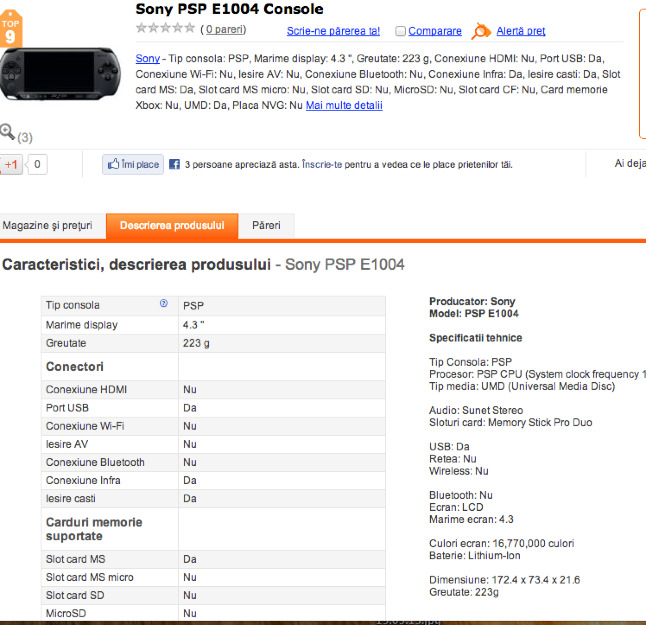Click the magnifier zoom icon
Viewport: 646px width, 625px height.
click(7, 132)
